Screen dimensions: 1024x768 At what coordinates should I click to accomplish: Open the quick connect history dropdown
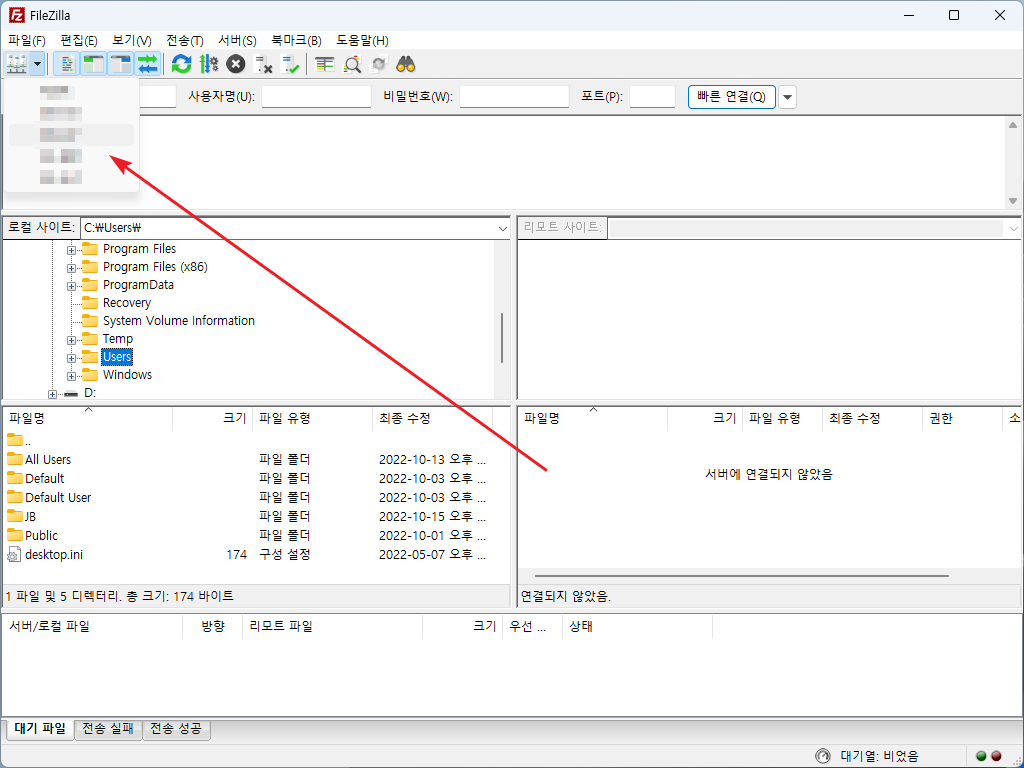coord(787,97)
